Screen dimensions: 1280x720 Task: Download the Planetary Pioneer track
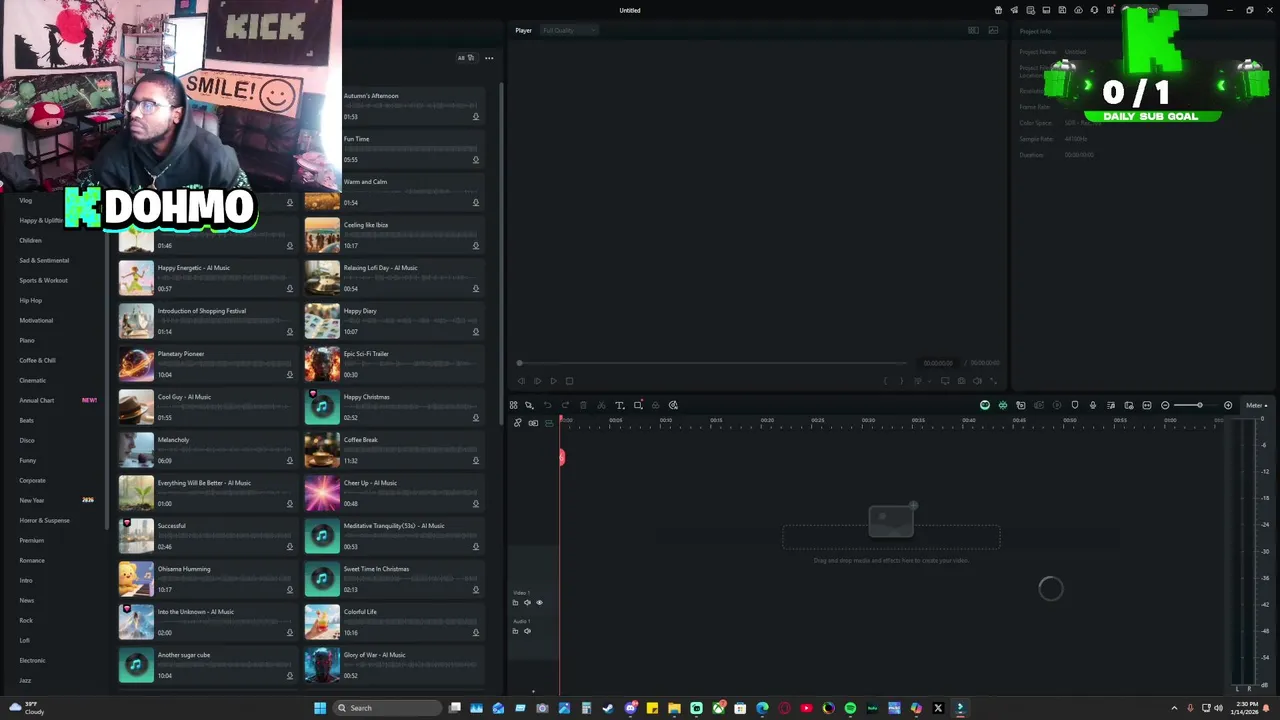pyautogui.click(x=290, y=375)
